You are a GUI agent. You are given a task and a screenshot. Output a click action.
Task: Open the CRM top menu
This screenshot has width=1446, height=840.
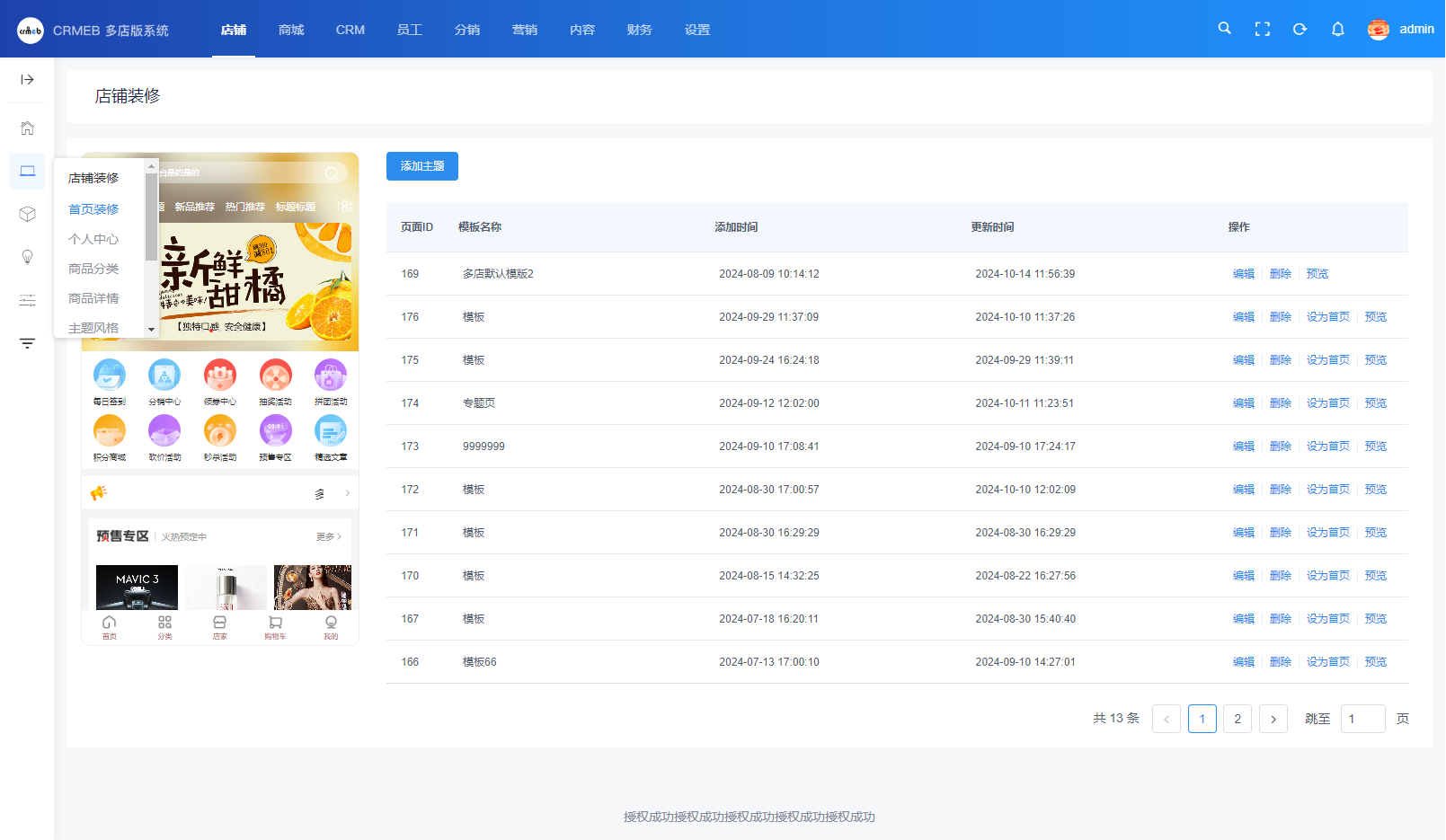[x=350, y=30]
